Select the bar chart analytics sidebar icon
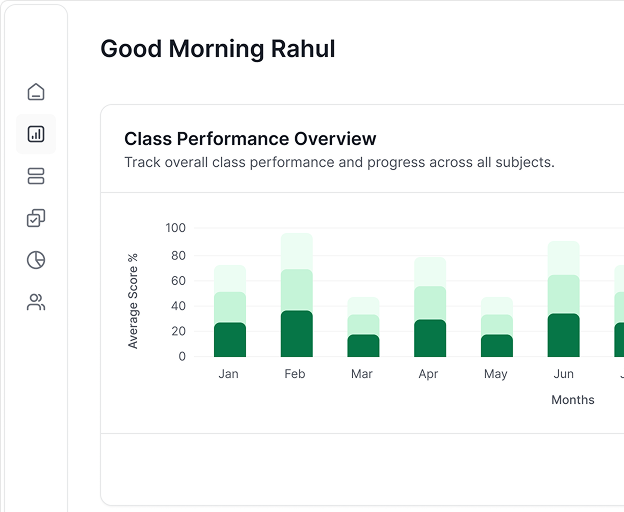Image resolution: width=624 pixels, height=512 pixels. coord(36,133)
